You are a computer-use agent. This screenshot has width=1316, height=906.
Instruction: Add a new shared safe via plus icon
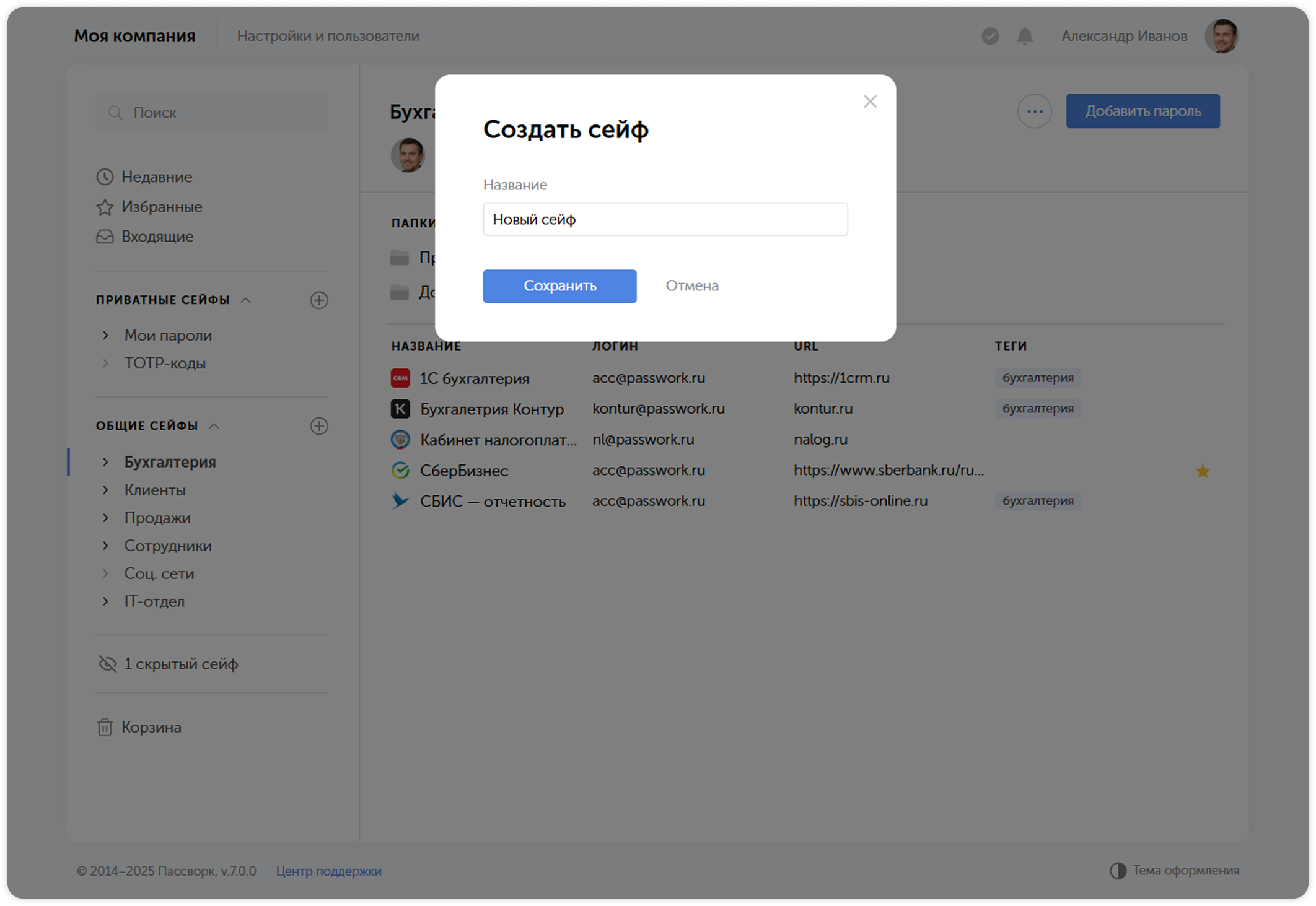318,426
